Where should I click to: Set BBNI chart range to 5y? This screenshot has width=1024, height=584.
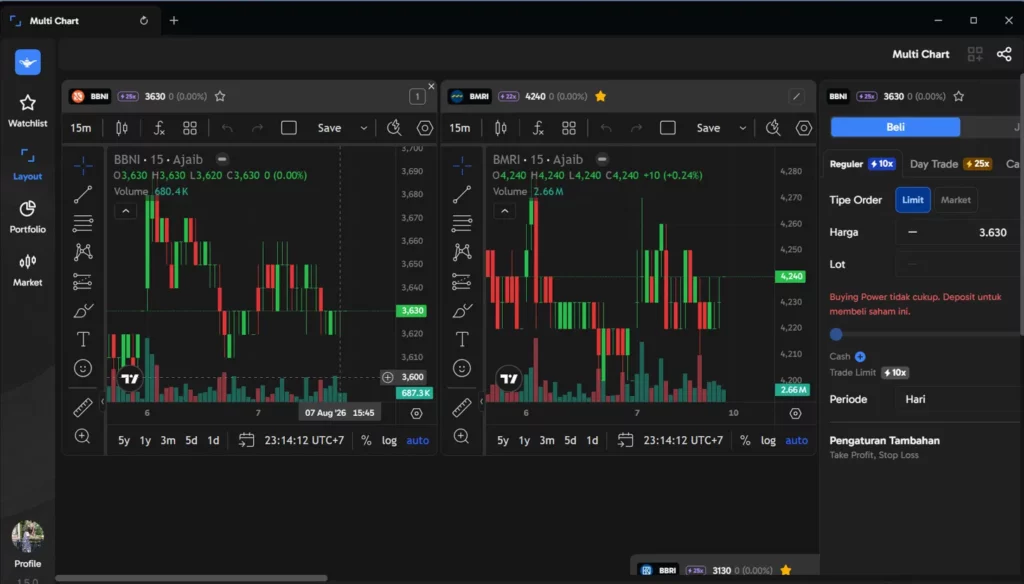[x=124, y=440]
